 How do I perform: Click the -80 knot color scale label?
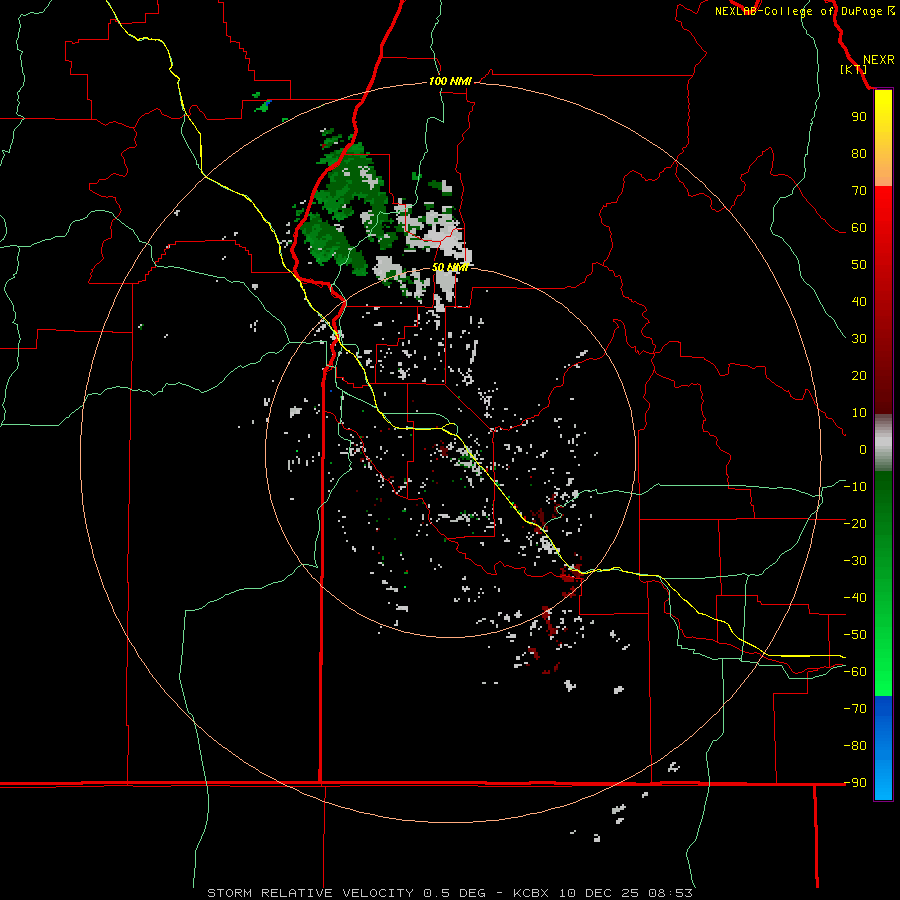[x=855, y=746]
